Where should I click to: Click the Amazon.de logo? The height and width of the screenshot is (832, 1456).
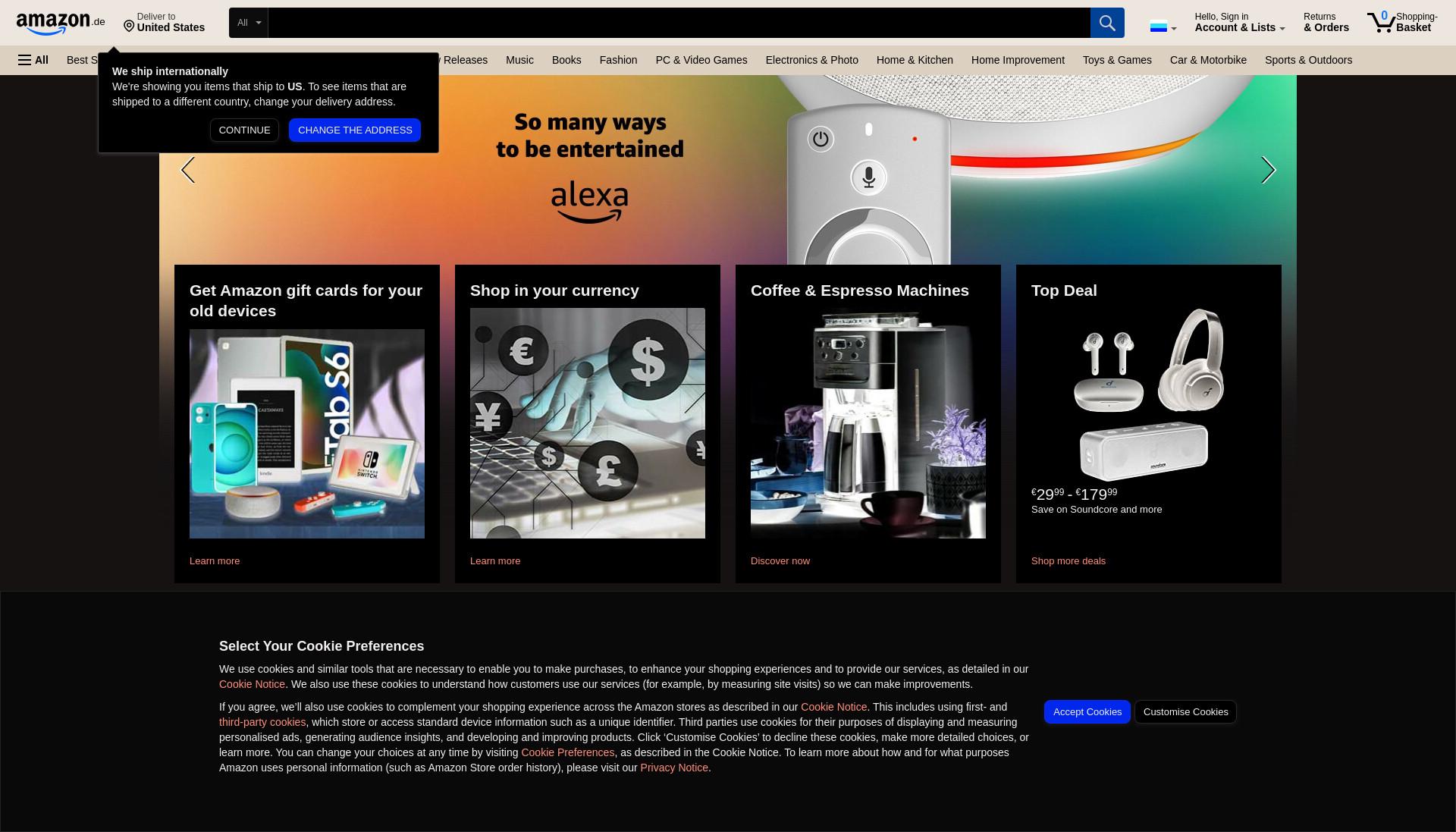click(61, 23)
